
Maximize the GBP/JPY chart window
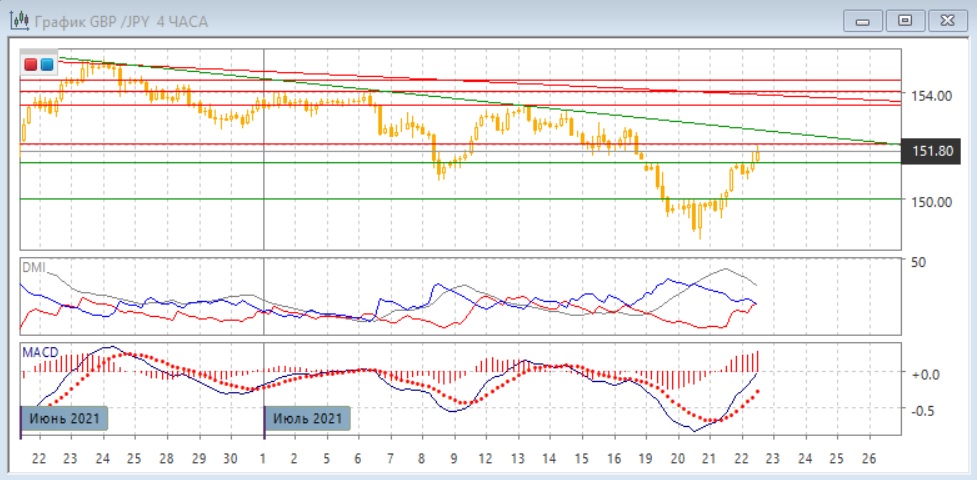click(905, 20)
